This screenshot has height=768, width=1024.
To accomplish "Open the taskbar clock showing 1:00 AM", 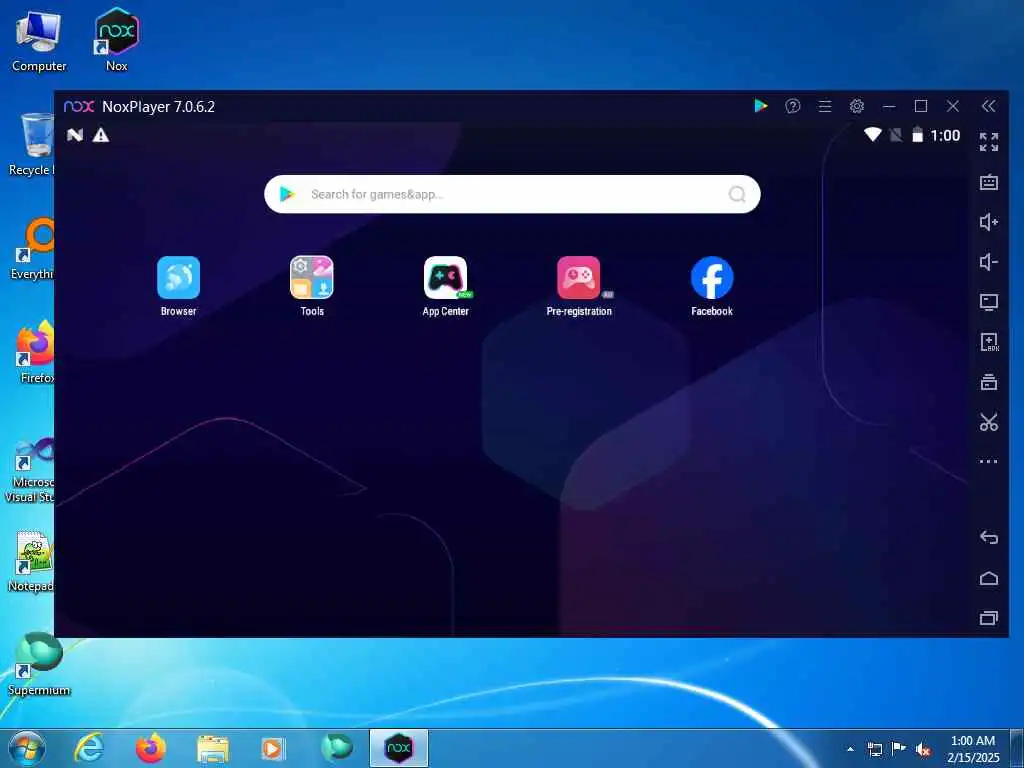I will coord(973,749).
